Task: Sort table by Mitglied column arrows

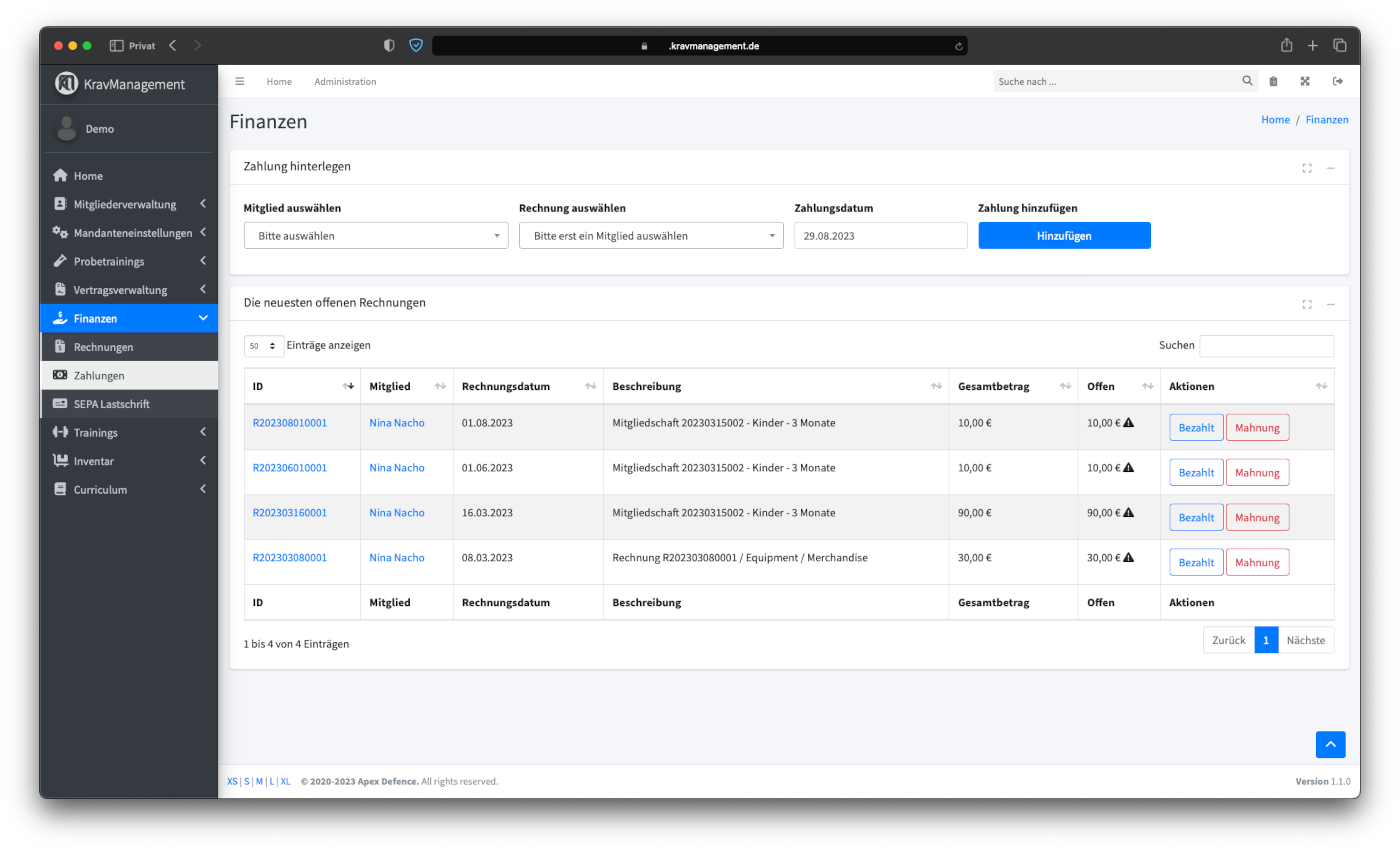Action: click(440, 386)
